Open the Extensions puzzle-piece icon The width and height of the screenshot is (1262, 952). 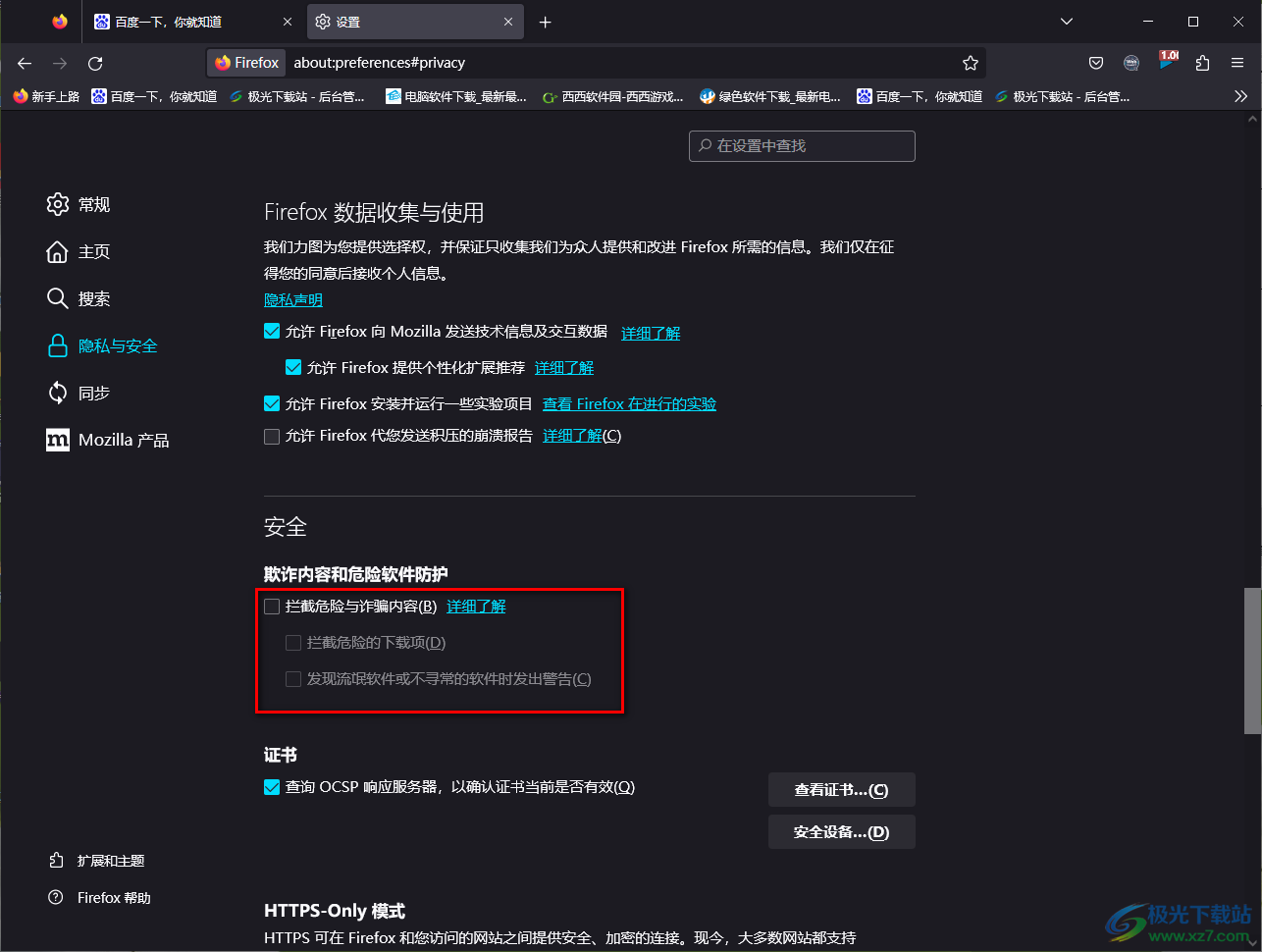[x=1202, y=63]
